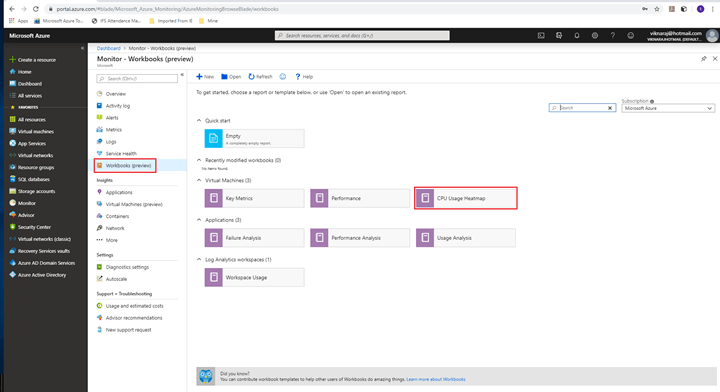This screenshot has height=392, width=720.
Task: Click Refresh in the toolbar
Action: [x=260, y=77]
